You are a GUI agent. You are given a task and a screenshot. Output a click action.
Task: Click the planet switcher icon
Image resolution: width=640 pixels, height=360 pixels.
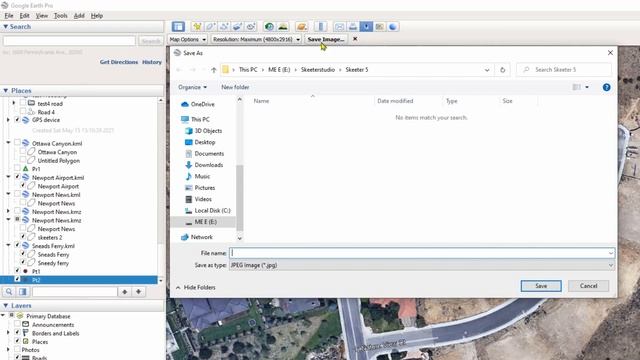click(302, 27)
